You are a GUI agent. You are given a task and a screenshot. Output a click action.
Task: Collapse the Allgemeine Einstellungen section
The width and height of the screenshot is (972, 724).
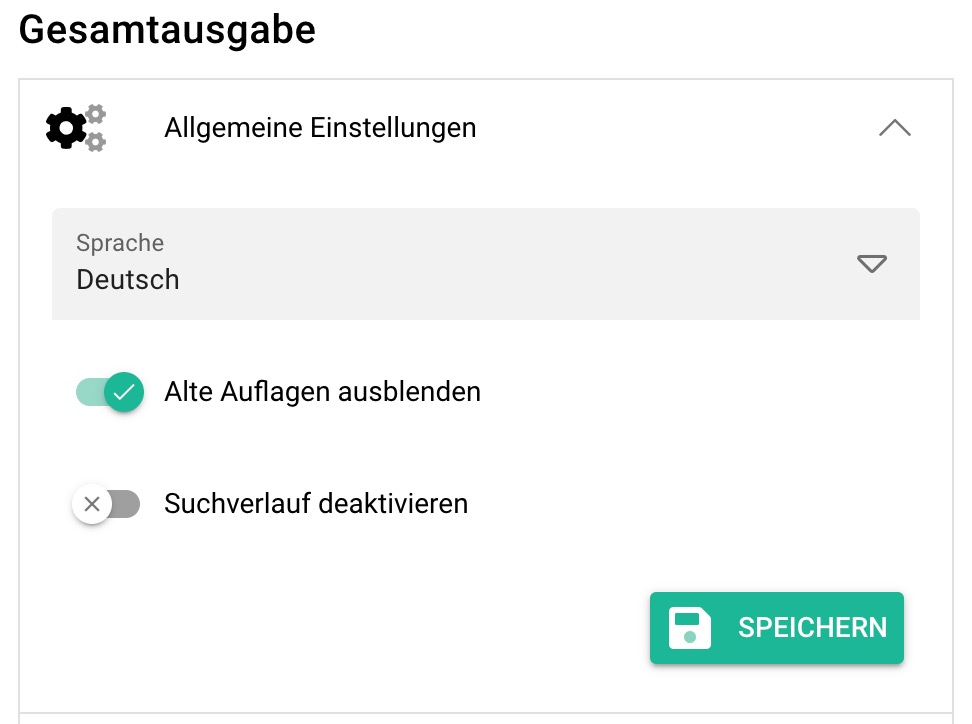click(x=894, y=128)
